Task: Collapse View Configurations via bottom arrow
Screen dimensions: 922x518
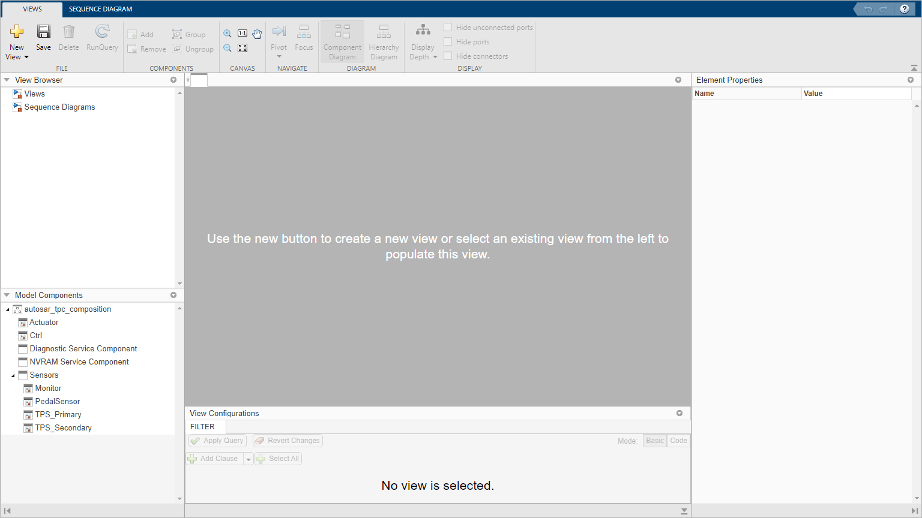Action: coord(684,511)
